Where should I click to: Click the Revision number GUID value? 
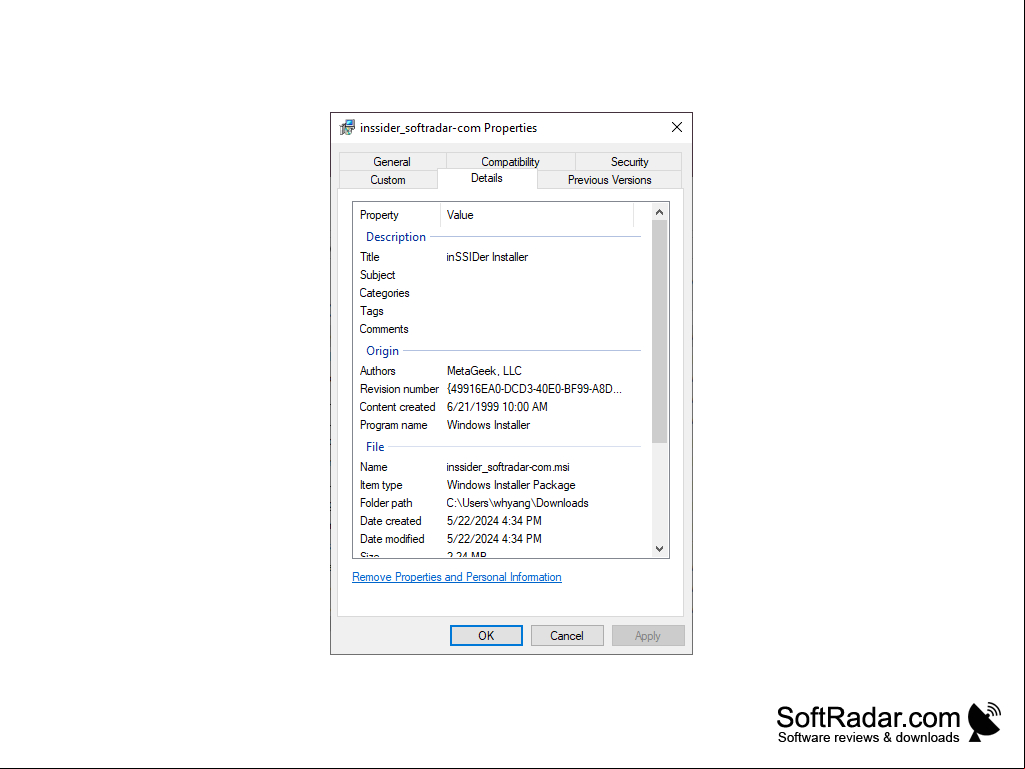534,389
